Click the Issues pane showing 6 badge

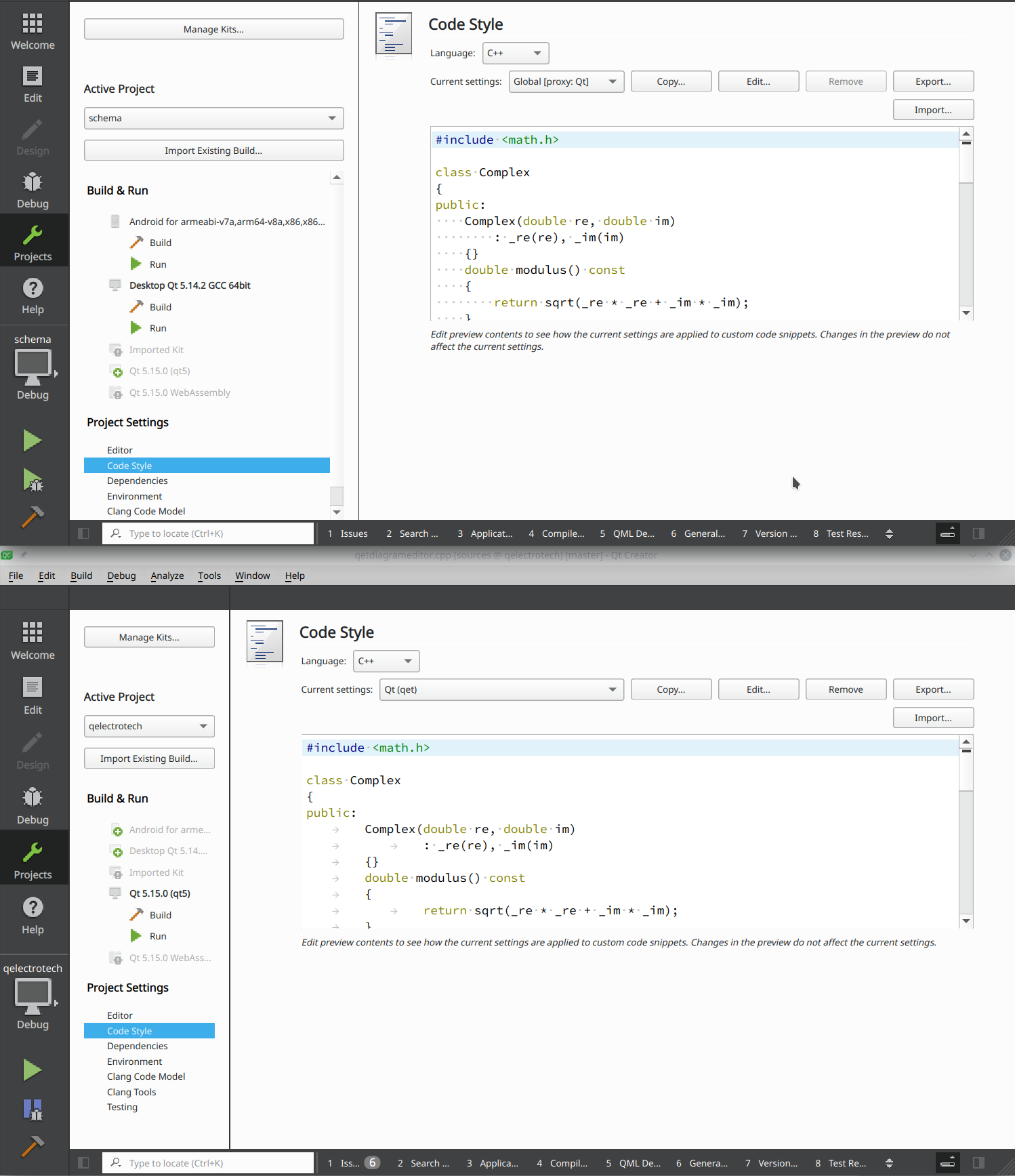[353, 1163]
